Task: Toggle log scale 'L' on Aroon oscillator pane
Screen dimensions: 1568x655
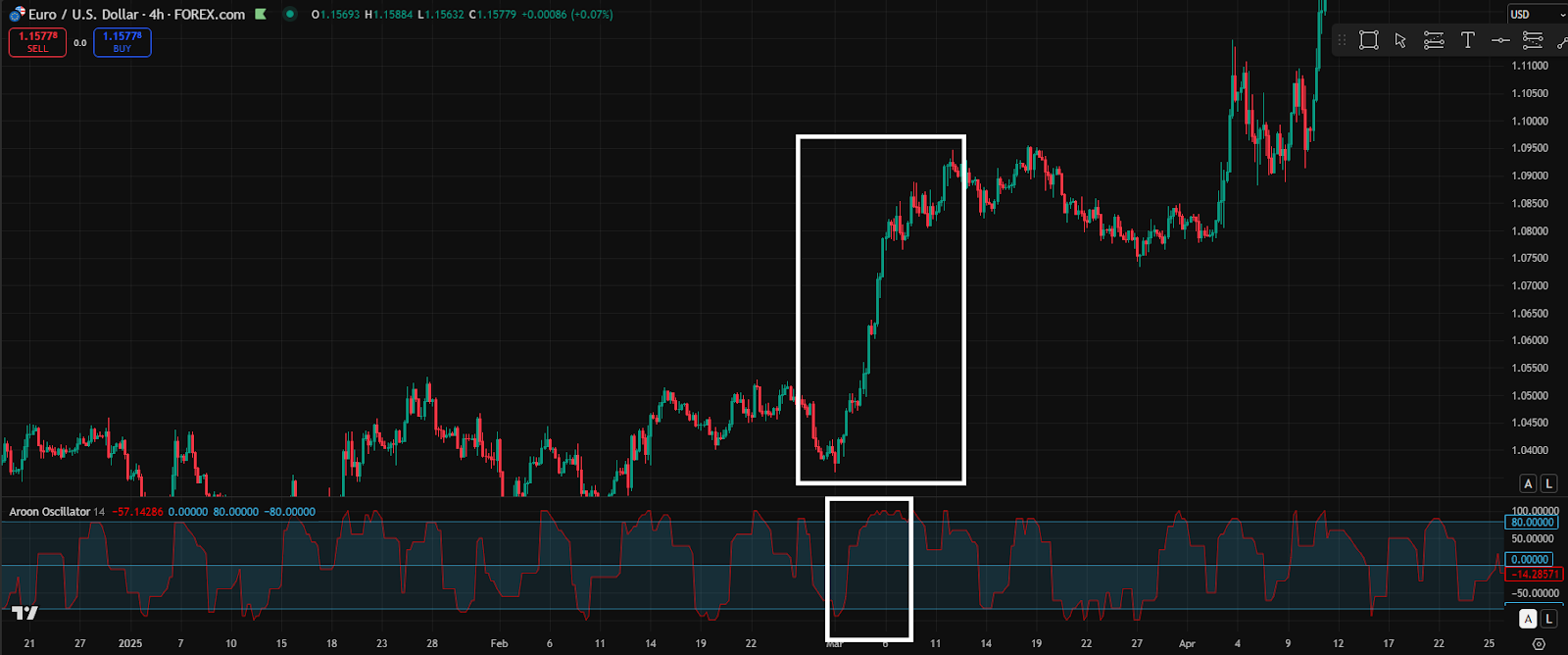Action: [x=1548, y=619]
